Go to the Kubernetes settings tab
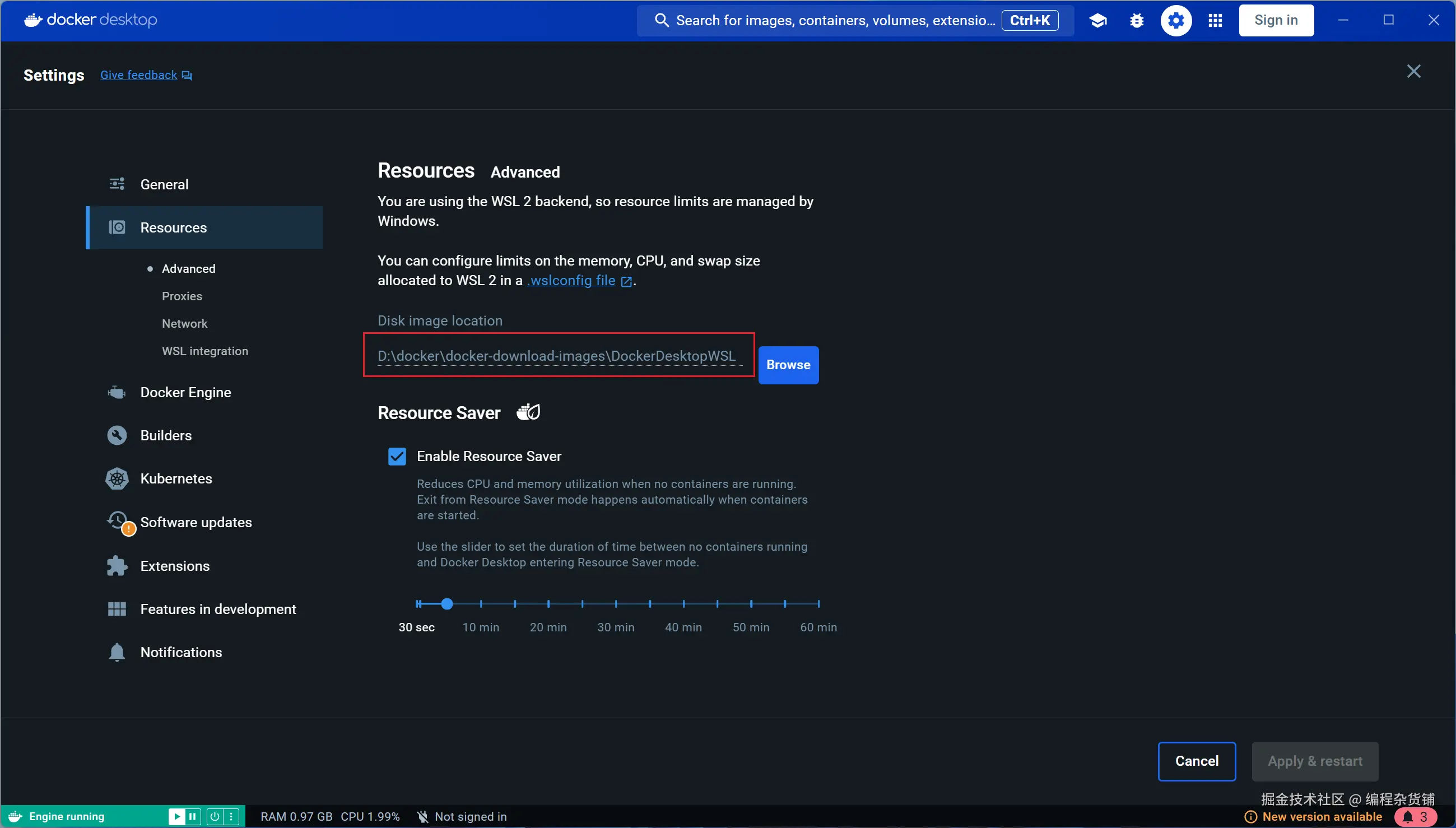This screenshot has height=828, width=1456. point(176,479)
